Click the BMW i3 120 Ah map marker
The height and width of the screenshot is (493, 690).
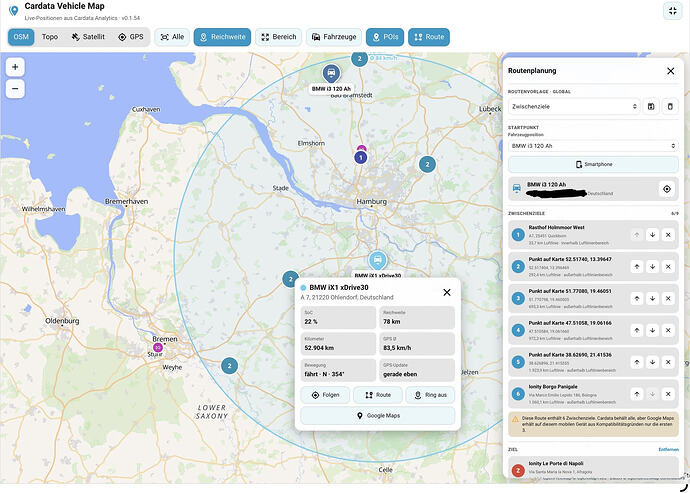pos(331,74)
